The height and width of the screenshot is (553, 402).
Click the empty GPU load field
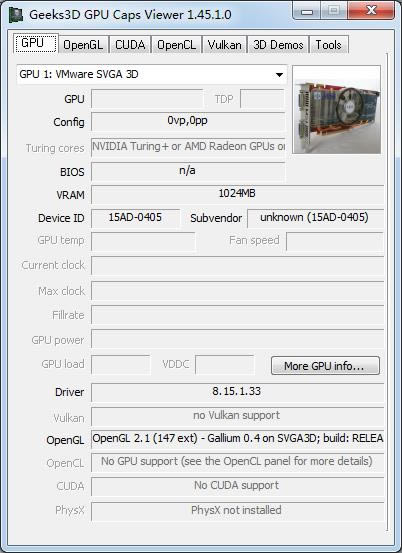click(121, 364)
